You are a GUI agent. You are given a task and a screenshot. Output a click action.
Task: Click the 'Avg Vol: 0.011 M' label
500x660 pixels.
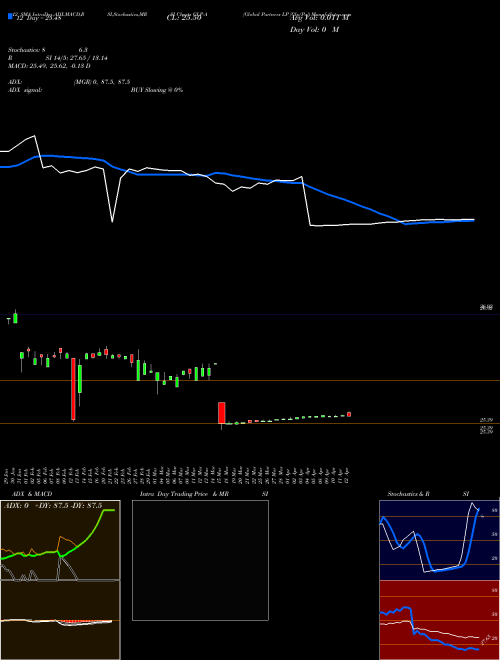click(320, 18)
